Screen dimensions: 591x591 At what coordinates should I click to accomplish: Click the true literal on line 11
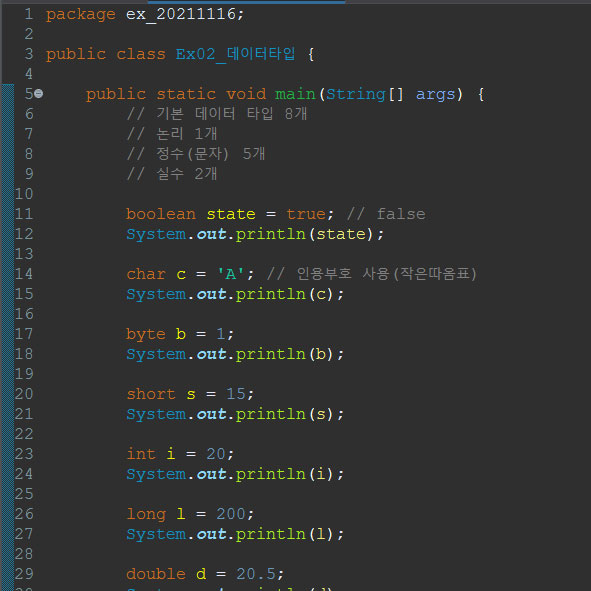pyautogui.click(x=306, y=214)
